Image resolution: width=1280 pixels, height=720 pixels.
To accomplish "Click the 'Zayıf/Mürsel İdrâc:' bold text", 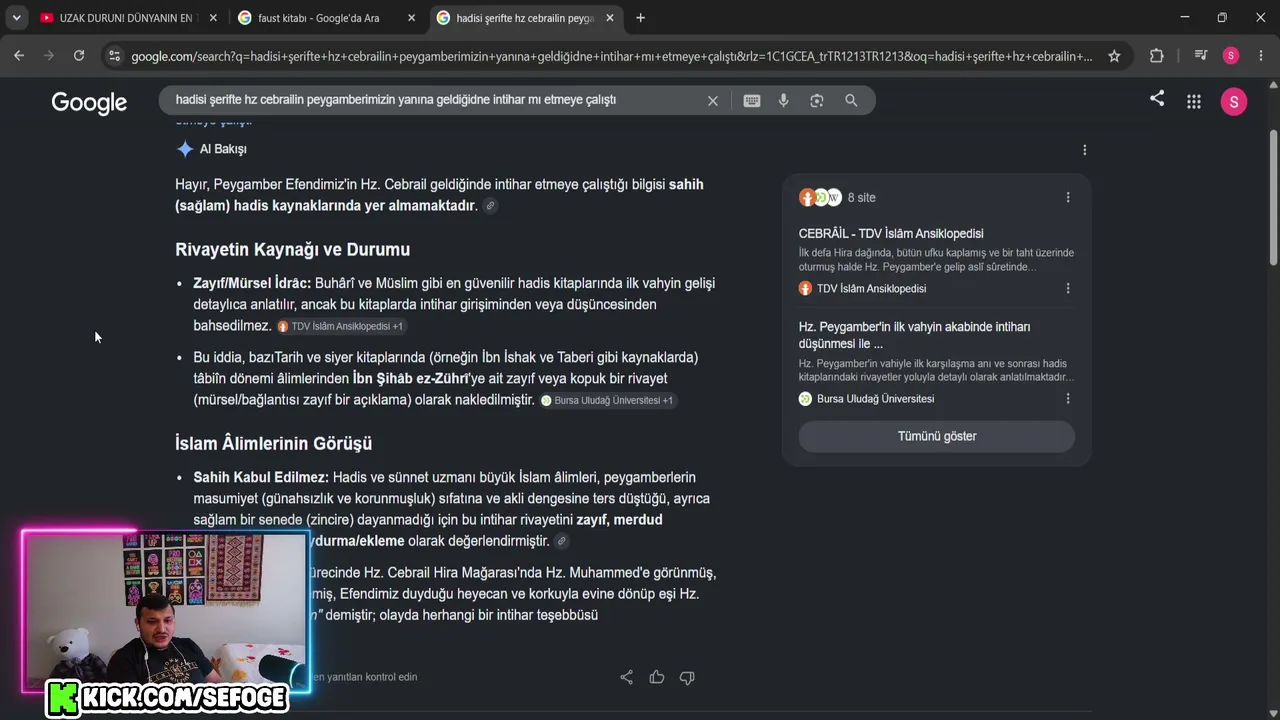I will coord(252,284).
